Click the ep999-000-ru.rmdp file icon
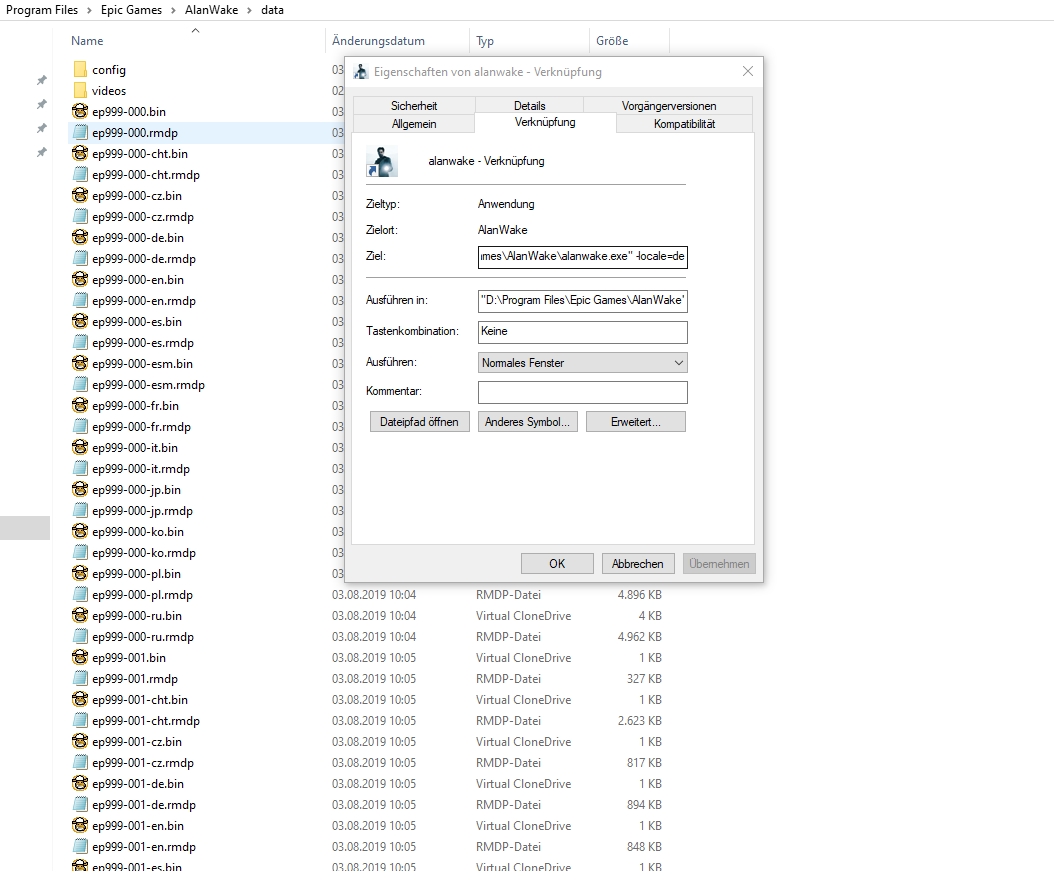The image size is (1054, 884). click(x=80, y=637)
